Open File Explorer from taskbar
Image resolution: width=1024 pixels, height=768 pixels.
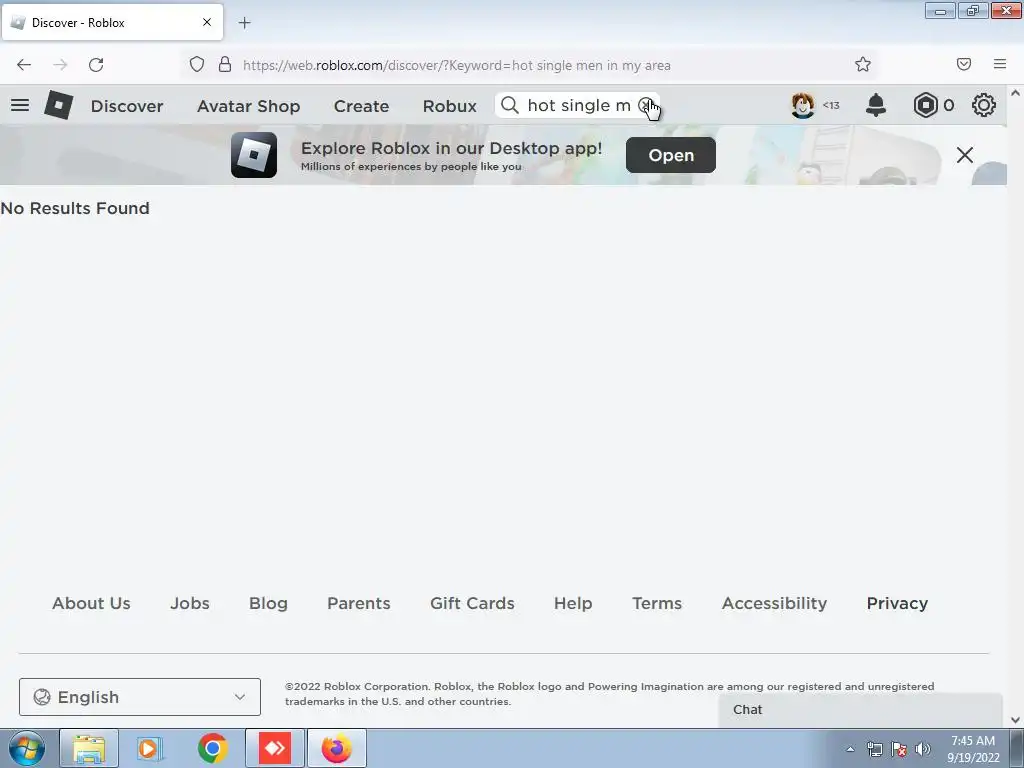89,748
